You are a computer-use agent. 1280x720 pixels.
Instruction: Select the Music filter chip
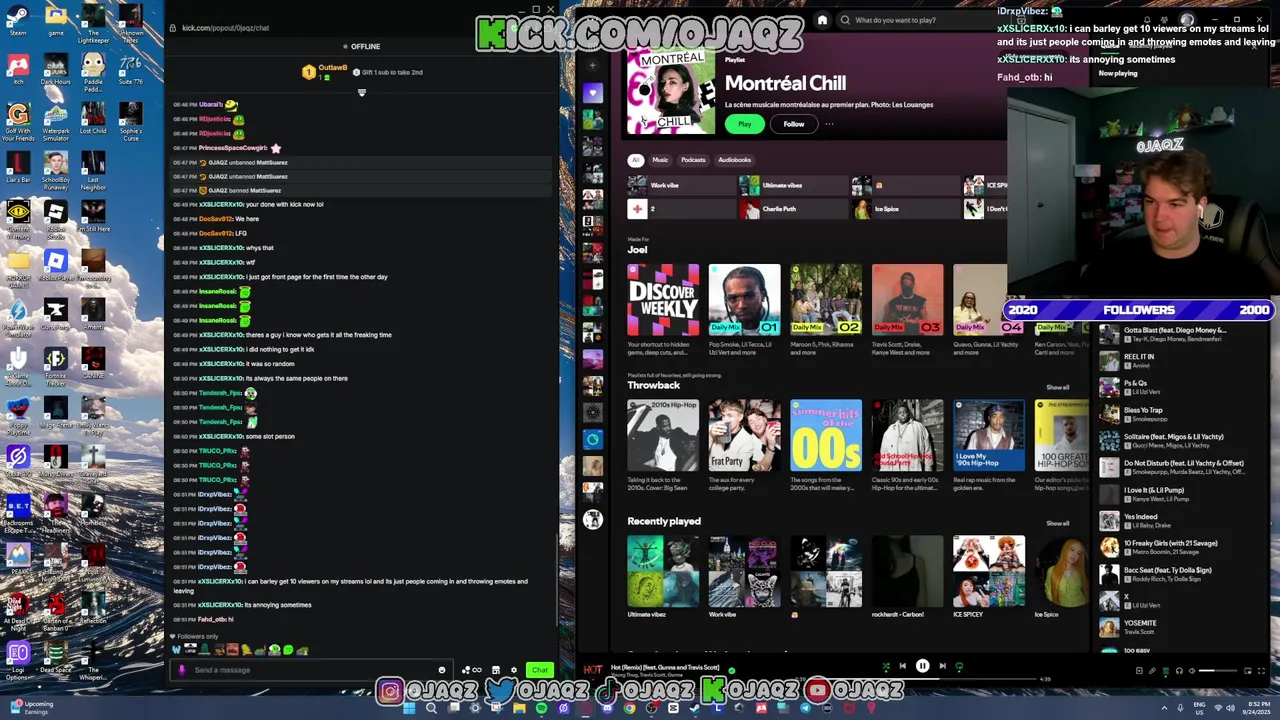660,160
